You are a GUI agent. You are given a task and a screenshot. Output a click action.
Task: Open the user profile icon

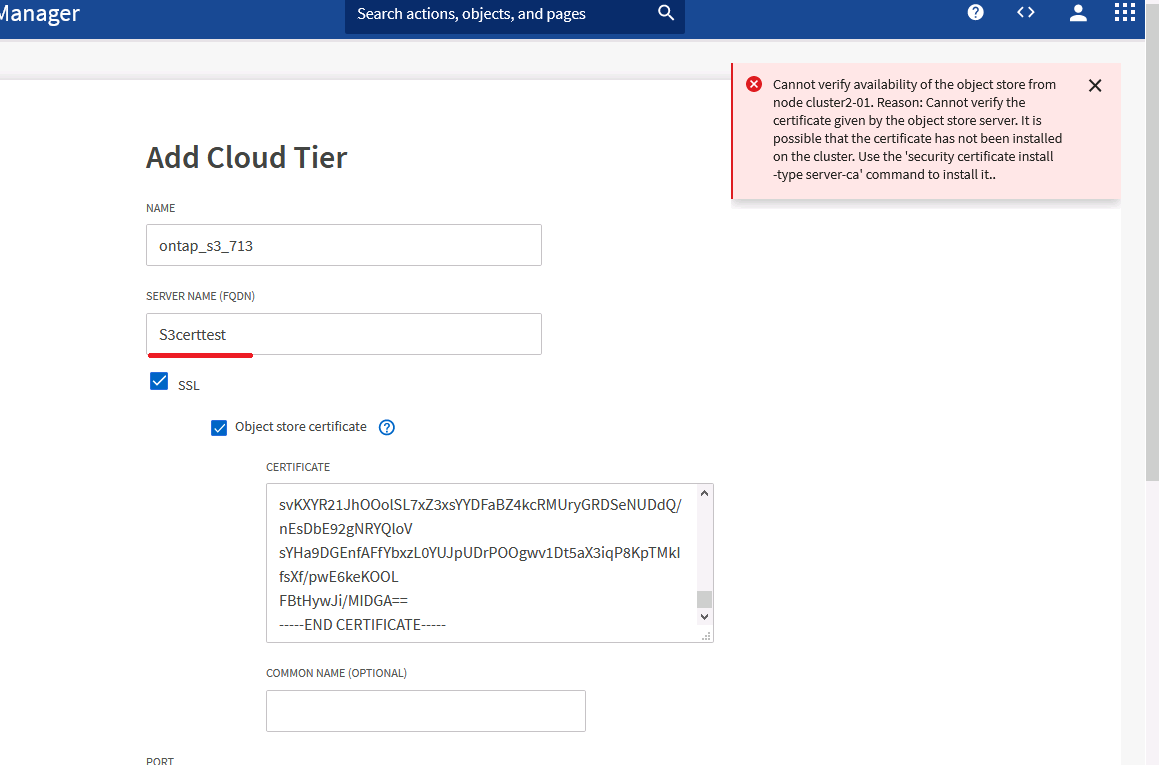(x=1078, y=12)
